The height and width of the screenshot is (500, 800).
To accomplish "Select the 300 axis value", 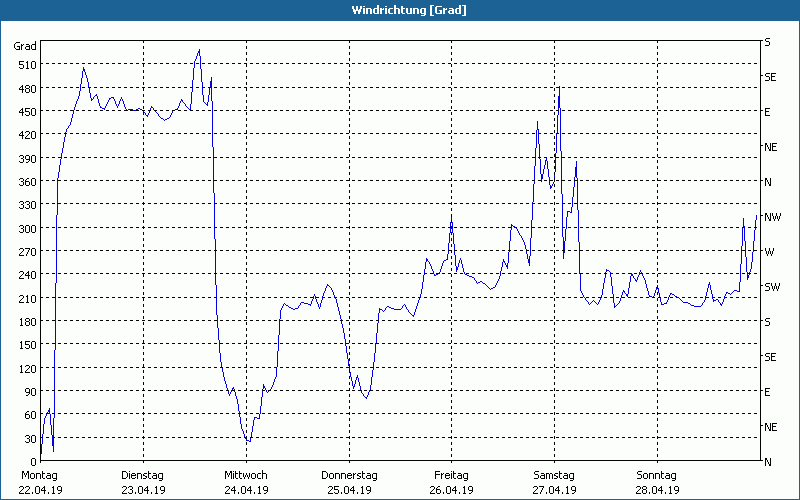I will [27, 229].
